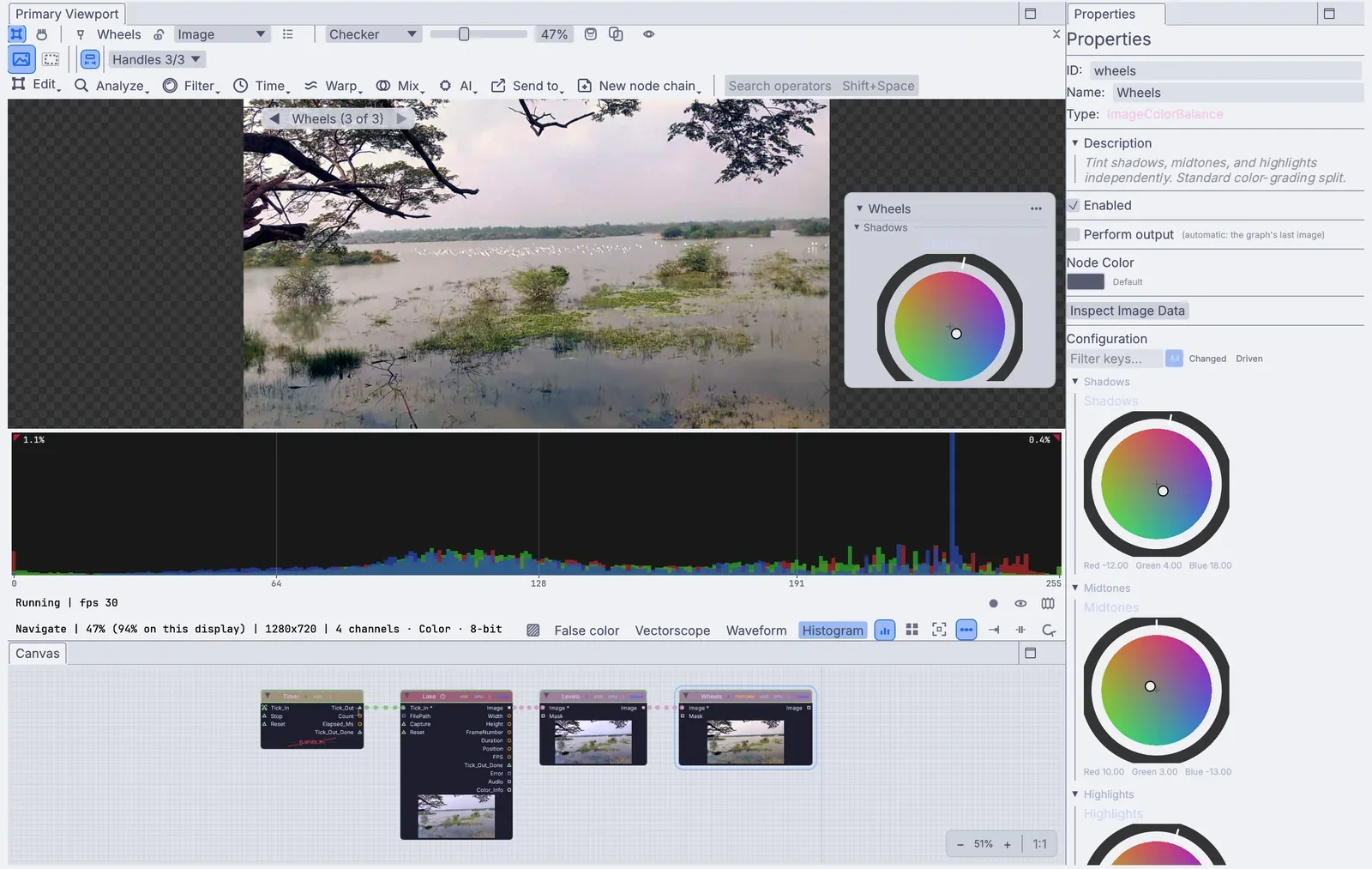
Task: Click the focus frame scope icon
Action: 940,630
